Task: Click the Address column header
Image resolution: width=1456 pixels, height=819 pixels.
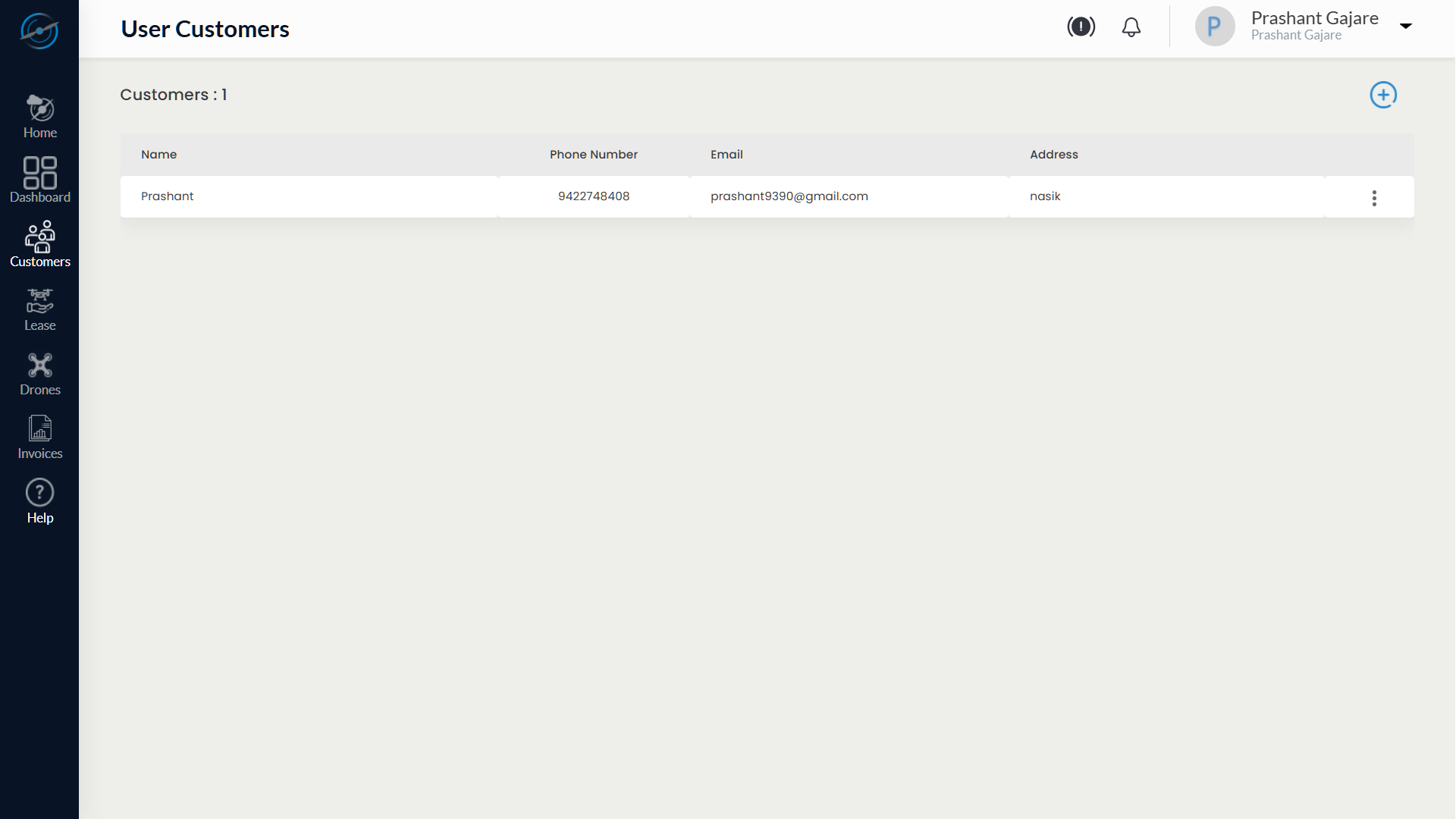Action: 1054,155
